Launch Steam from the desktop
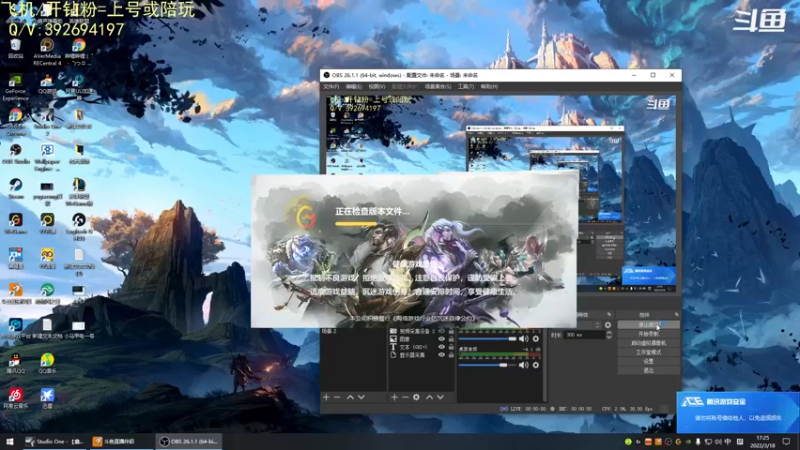 coord(15,189)
